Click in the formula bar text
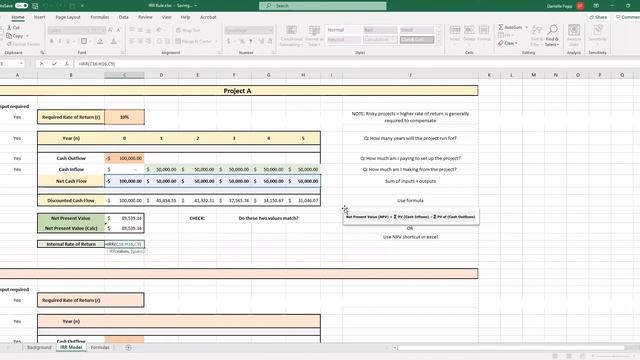640x360 pixels. pyautogui.click(x=97, y=64)
